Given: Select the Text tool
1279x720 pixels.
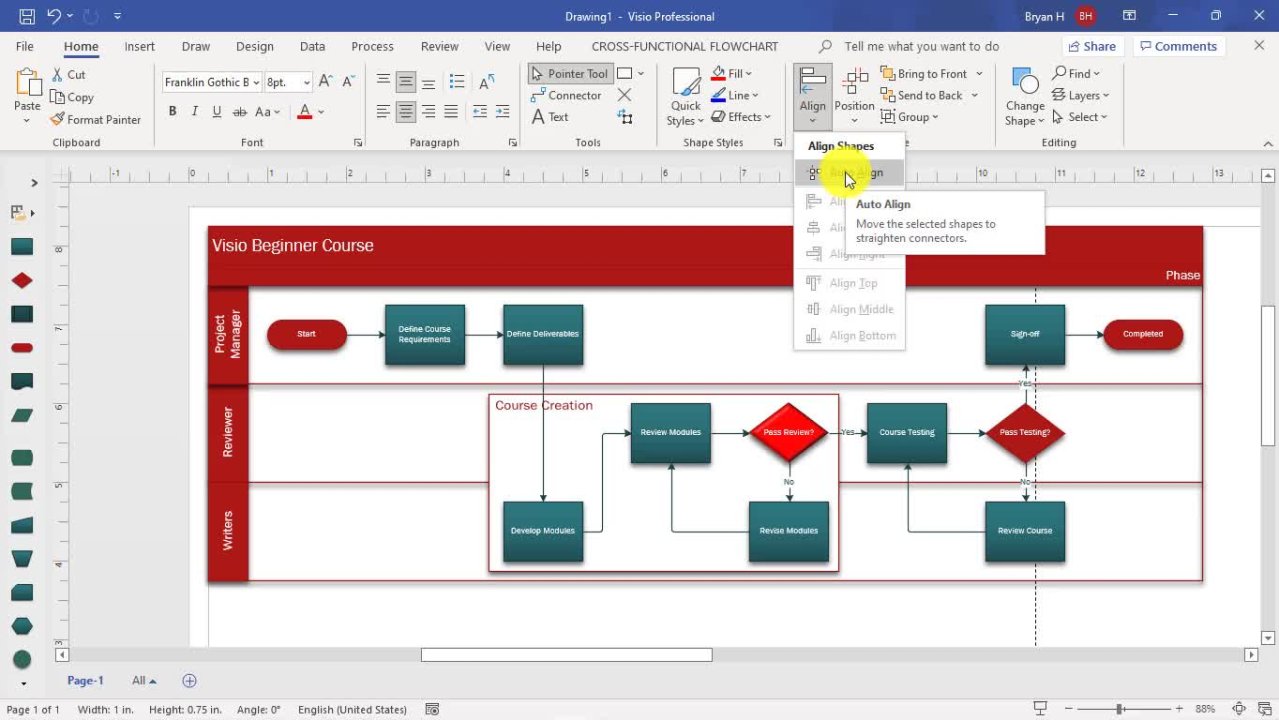Looking at the screenshot, I should 550,117.
